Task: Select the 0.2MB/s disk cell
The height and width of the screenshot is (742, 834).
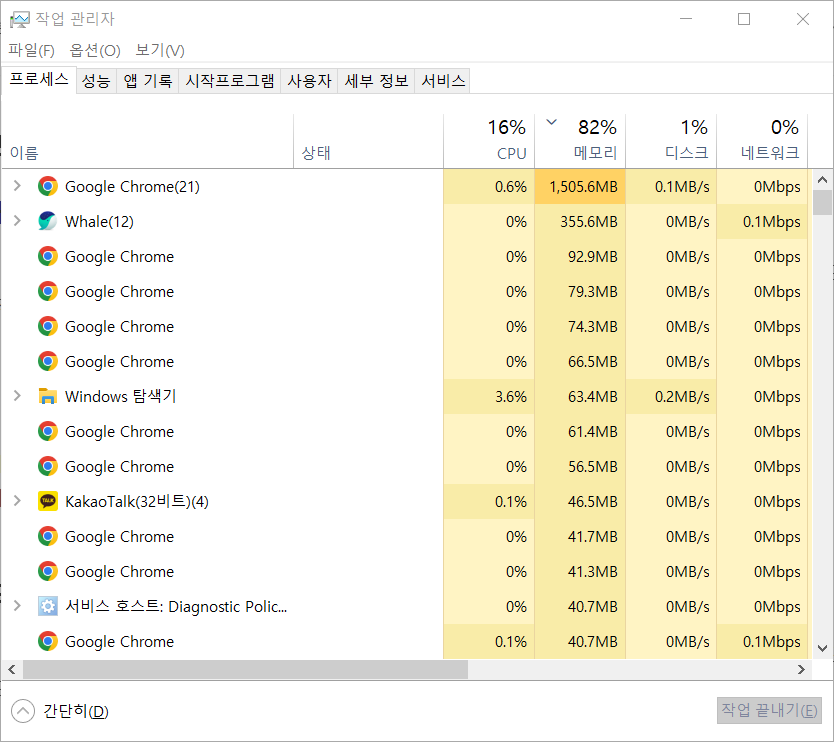Action: (x=671, y=396)
